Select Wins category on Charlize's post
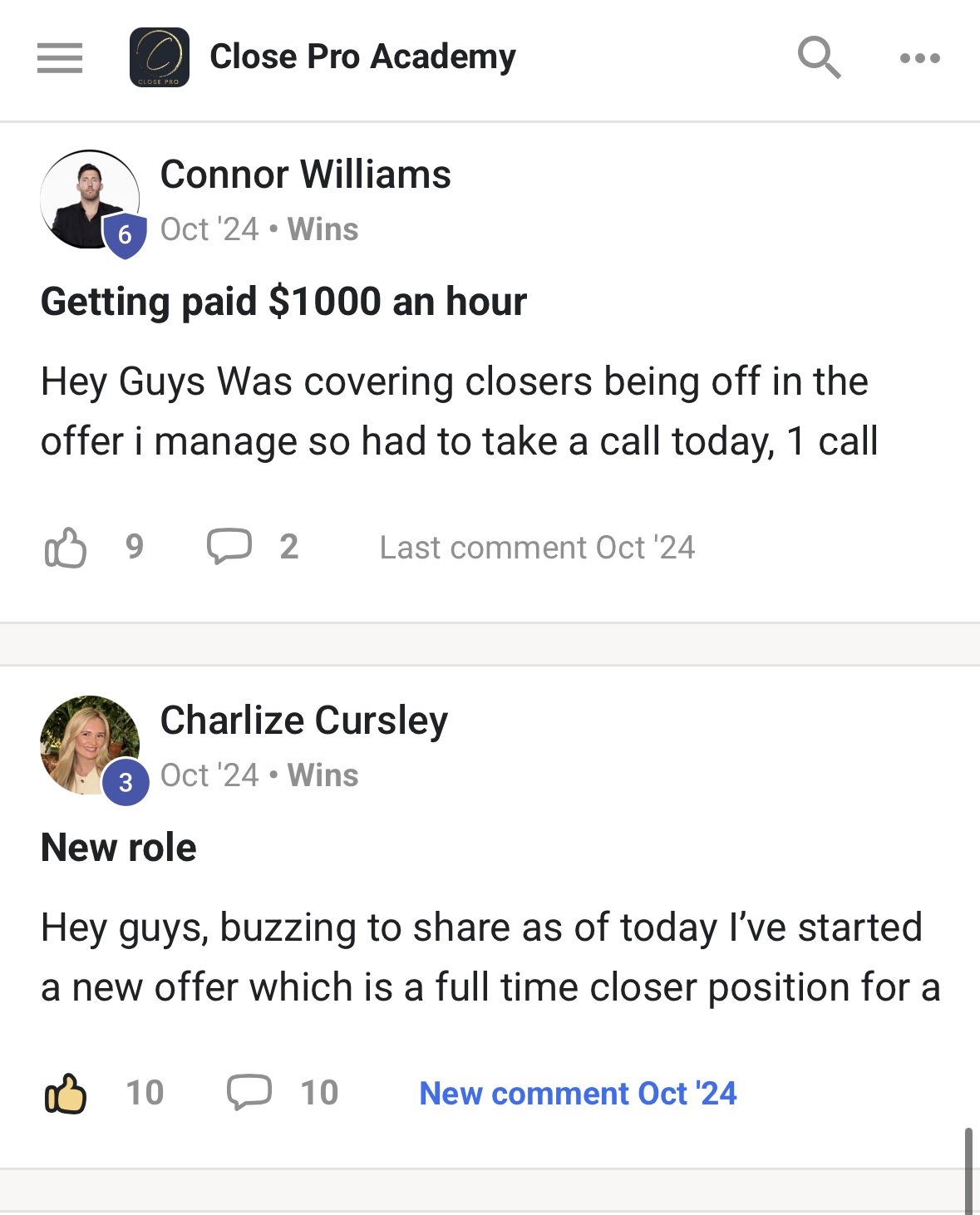Image resolution: width=980 pixels, height=1215 pixels. [323, 775]
